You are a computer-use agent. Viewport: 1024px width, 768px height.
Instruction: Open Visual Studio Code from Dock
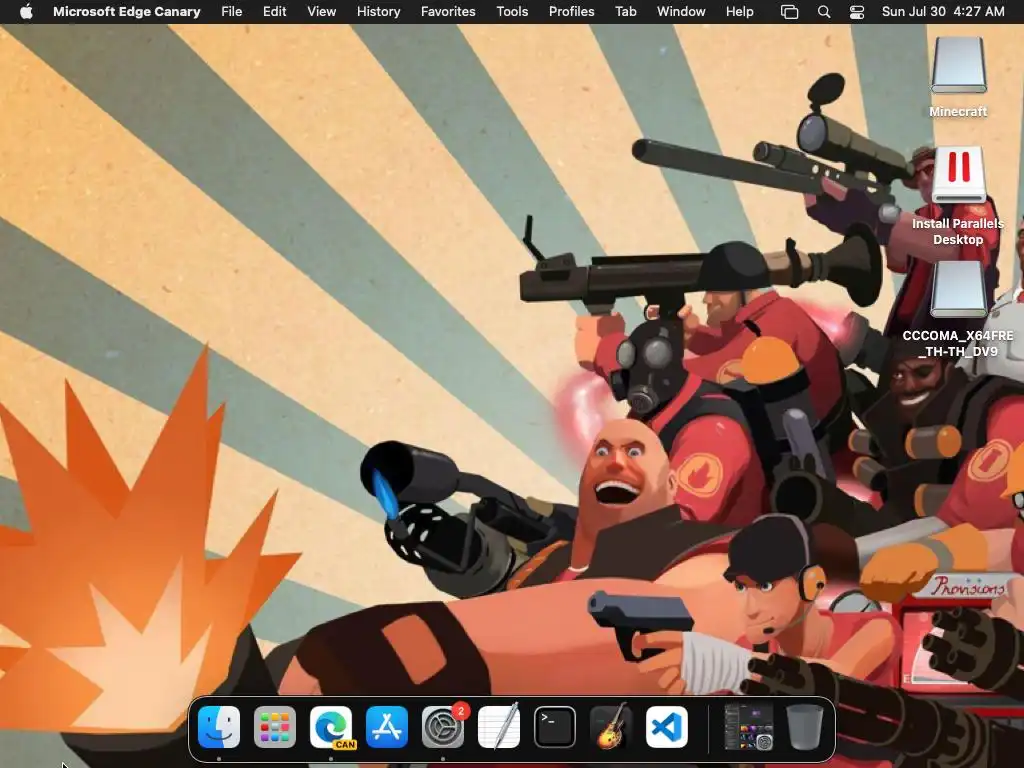click(x=667, y=727)
